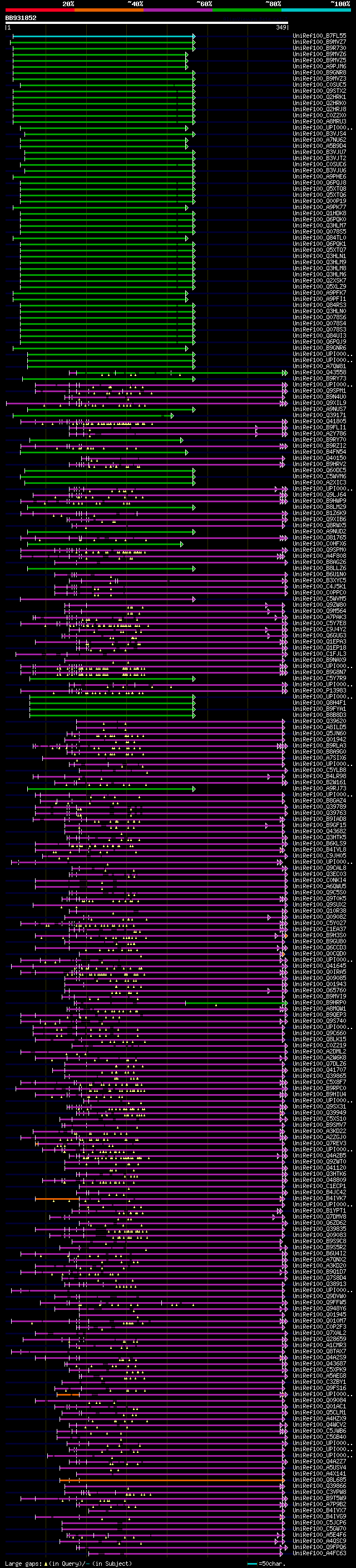
Task: Click hit label UniRef100_C0Z2X0
Action: (319, 115)
